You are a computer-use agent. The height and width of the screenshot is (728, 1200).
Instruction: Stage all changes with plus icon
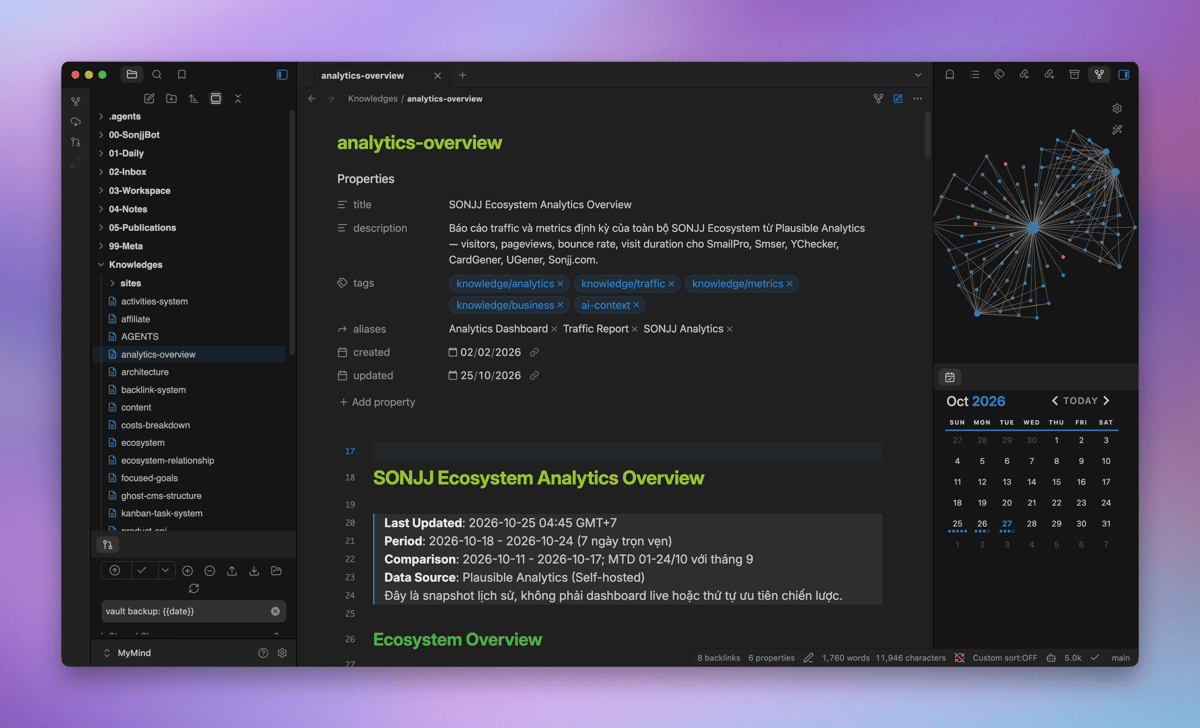[x=187, y=571]
